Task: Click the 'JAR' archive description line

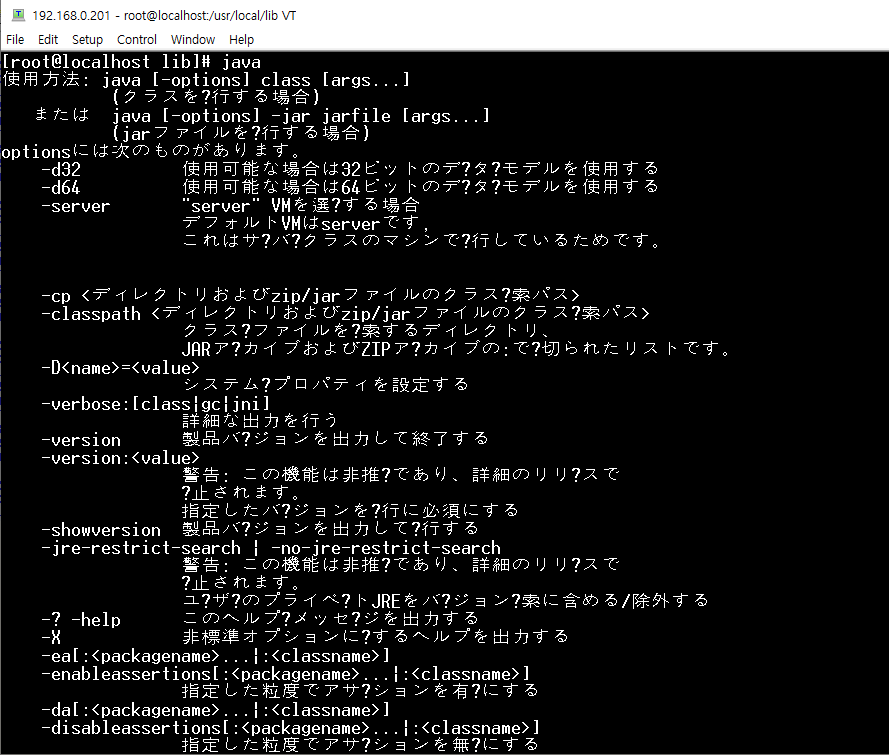Action: pos(456,349)
